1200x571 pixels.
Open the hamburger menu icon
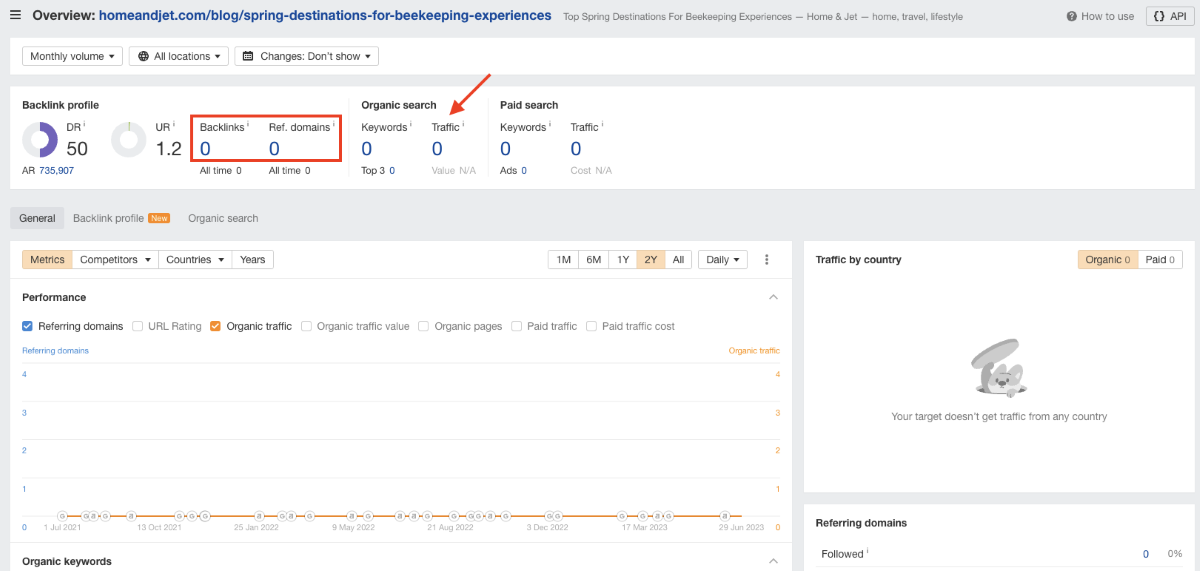[x=15, y=16]
